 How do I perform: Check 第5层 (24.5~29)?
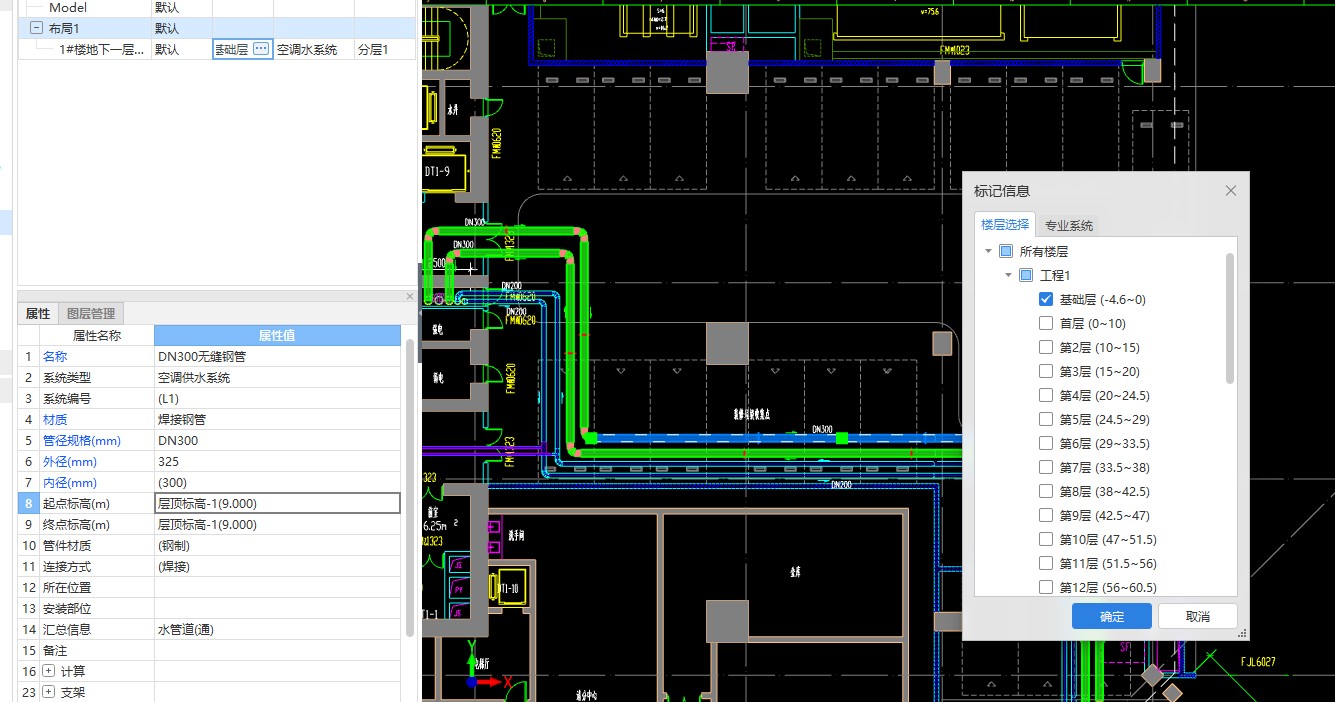[1046, 420]
